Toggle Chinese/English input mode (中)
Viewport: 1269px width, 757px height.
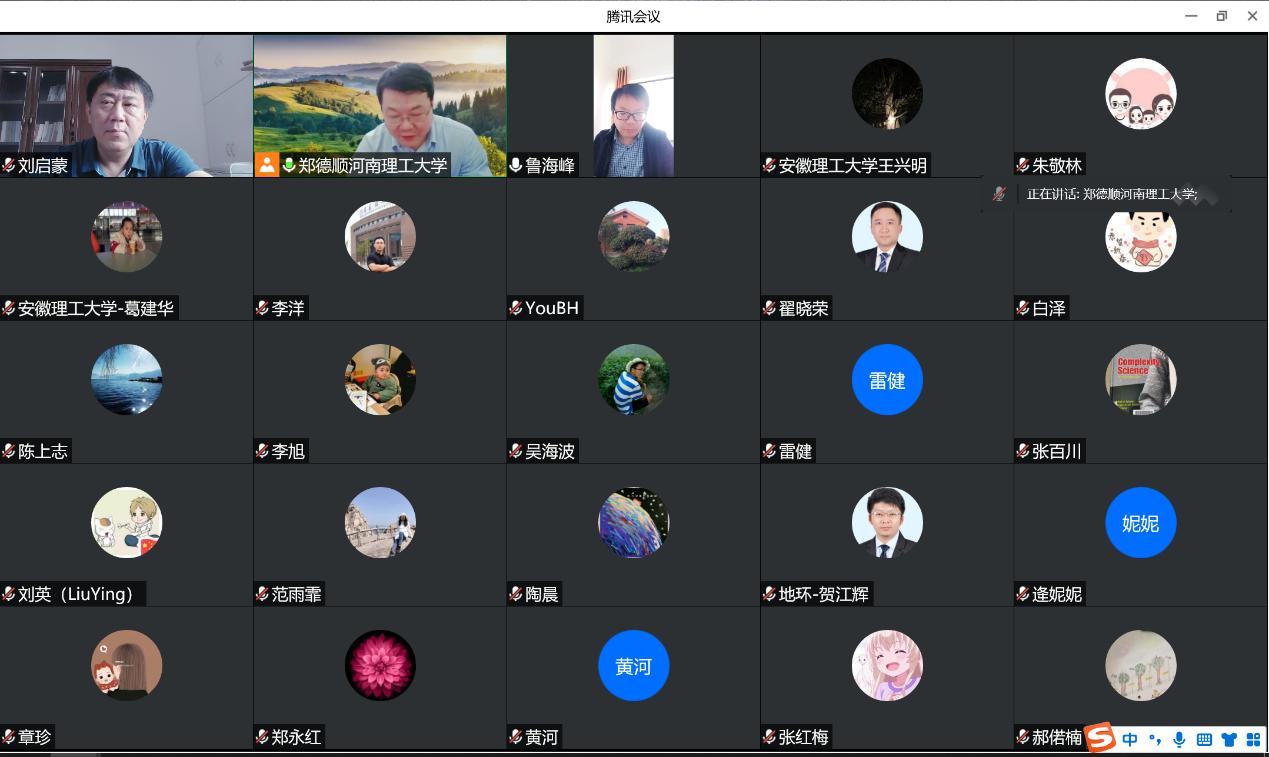point(1130,739)
